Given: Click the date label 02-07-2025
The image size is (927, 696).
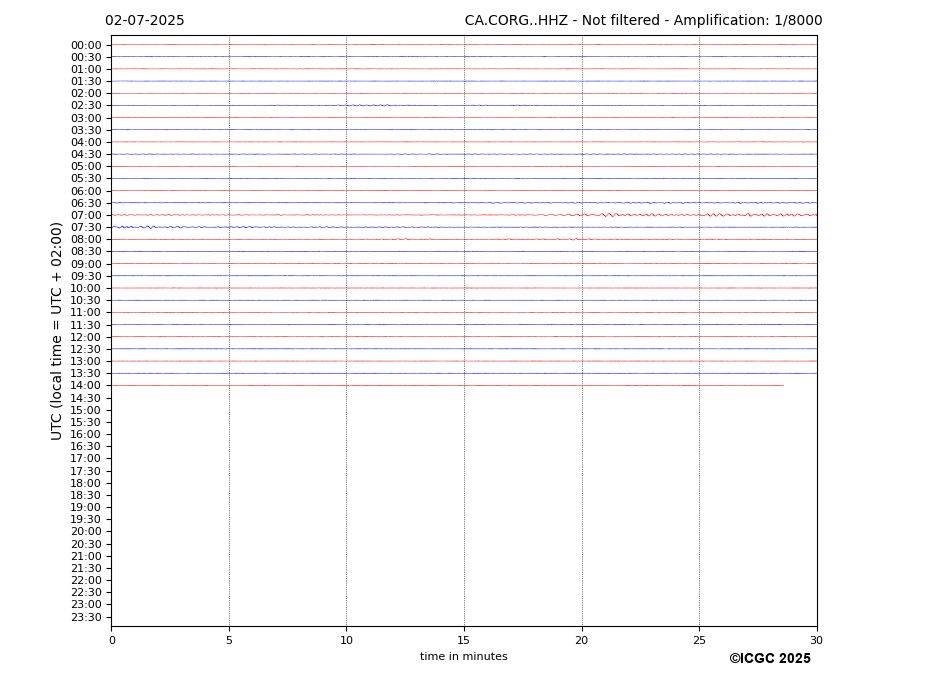Looking at the screenshot, I should tap(144, 21).
